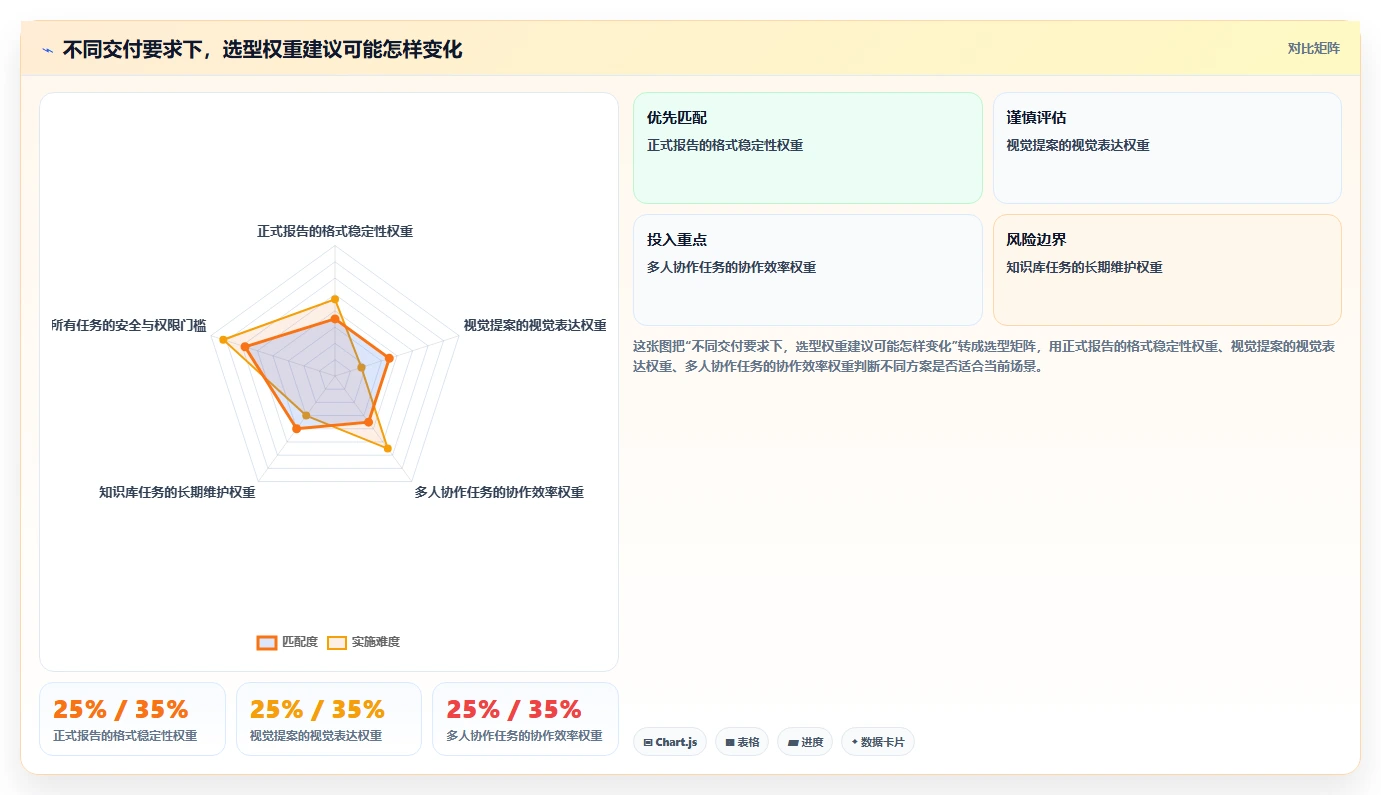Click the orange 匹配度 point on the 视觉表达 axis
This screenshot has width=1381, height=795.
(389, 359)
